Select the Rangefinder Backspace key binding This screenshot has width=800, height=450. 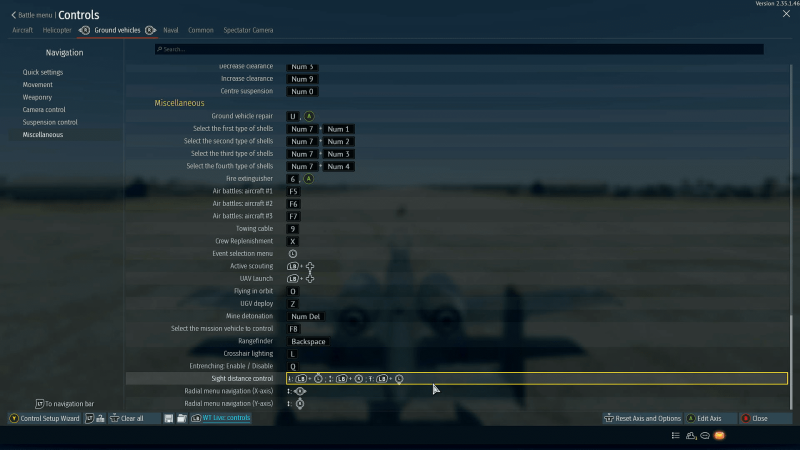308,341
